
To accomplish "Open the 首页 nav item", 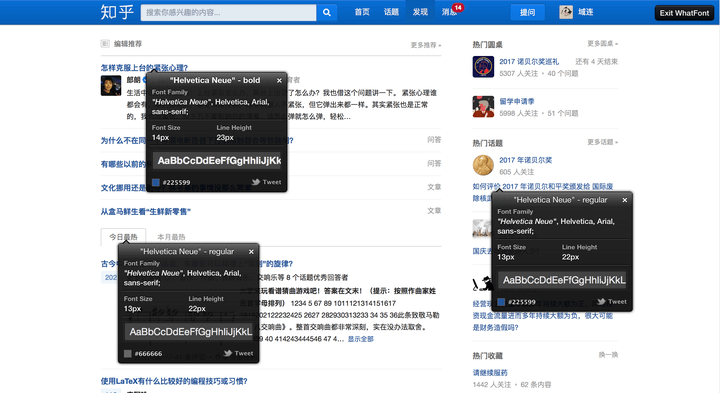I will [362, 12].
